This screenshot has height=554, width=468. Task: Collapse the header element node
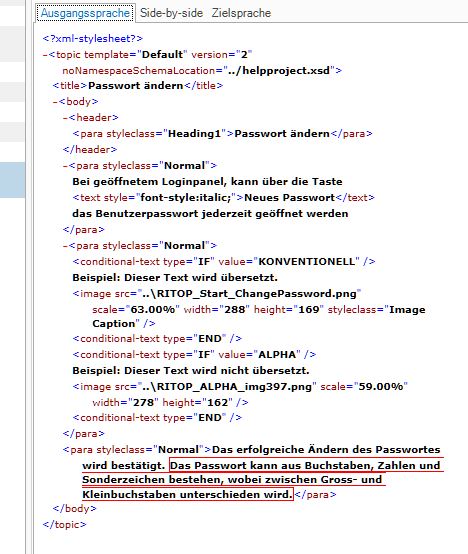65,118
